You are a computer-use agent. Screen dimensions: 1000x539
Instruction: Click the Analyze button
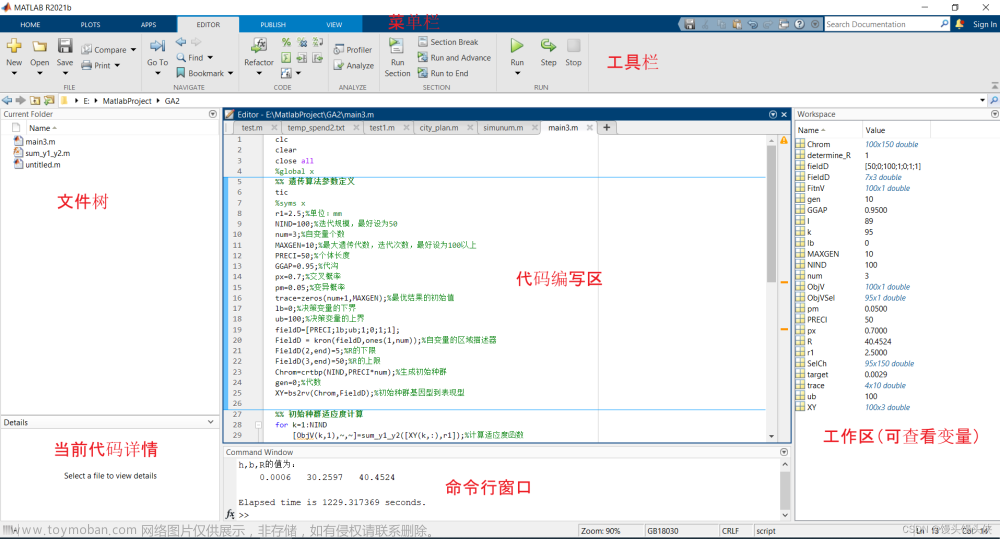[x=353, y=66]
